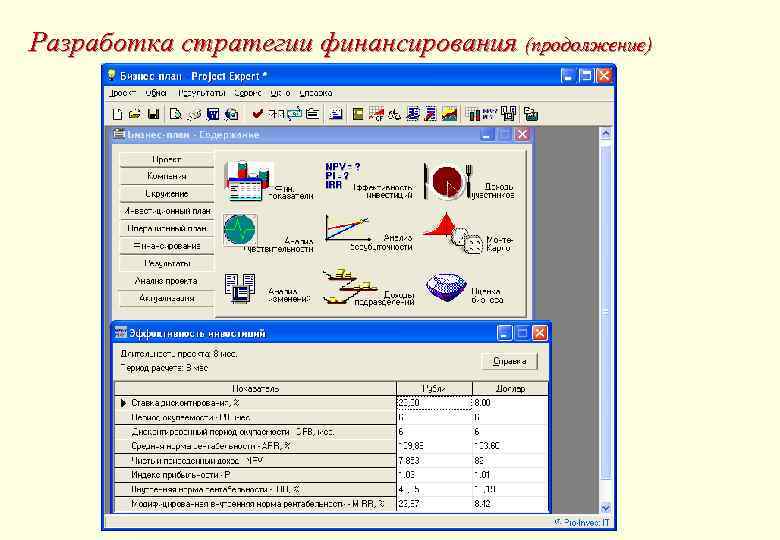780x540 pixels.
Task: Open the sensitivity analysis green pulse icon
Action: coord(269,234)
